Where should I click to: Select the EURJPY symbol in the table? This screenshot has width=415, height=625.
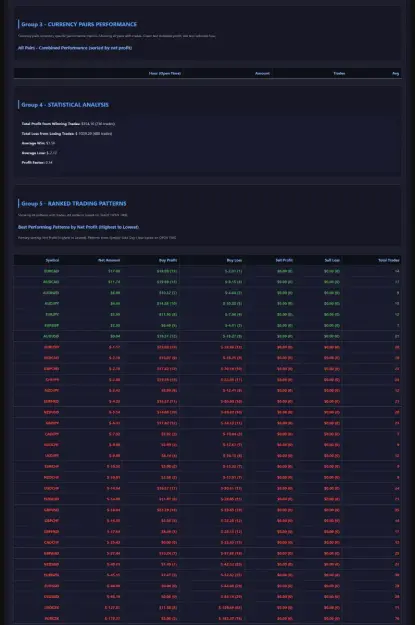[52, 314]
